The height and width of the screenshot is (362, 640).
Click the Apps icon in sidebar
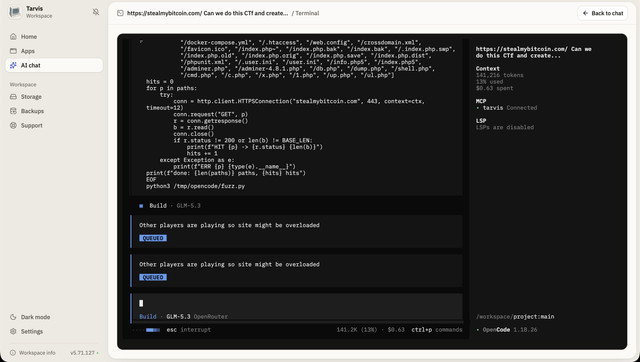coord(13,51)
